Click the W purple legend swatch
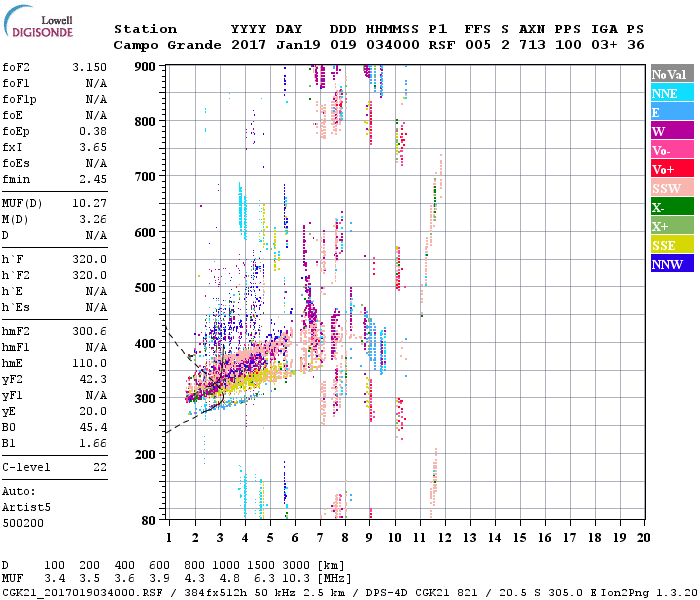Image resolution: width=700 pixels, height=600 pixels. 672,131
